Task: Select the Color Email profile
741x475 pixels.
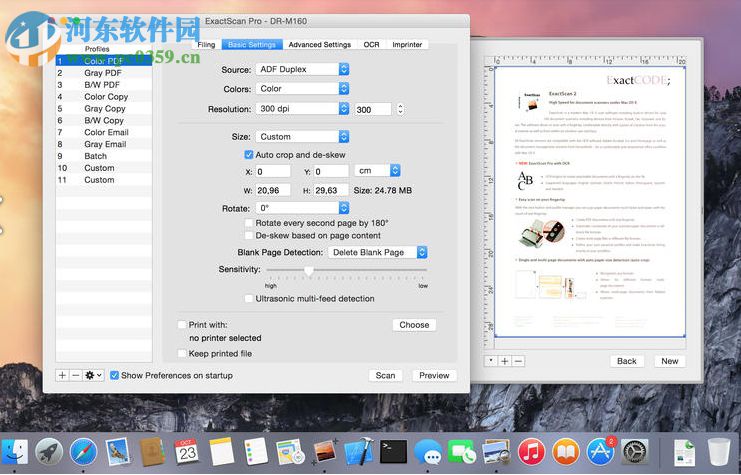Action: click(104, 132)
